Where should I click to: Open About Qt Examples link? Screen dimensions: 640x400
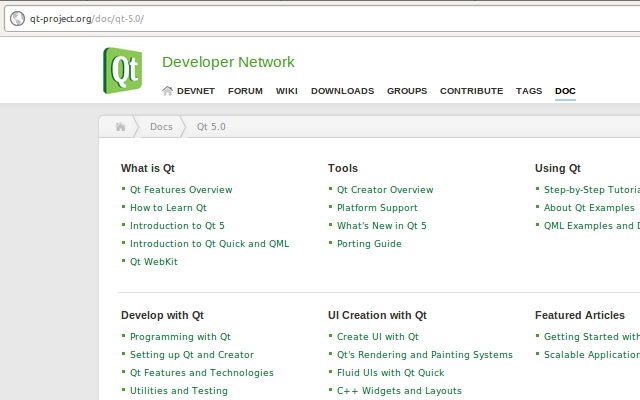point(589,208)
